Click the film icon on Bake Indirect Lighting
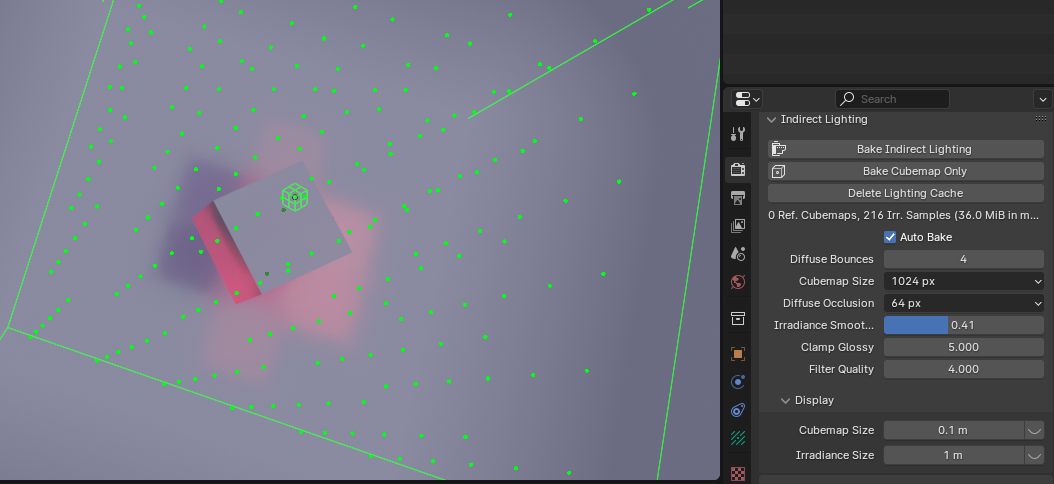 [x=778, y=149]
